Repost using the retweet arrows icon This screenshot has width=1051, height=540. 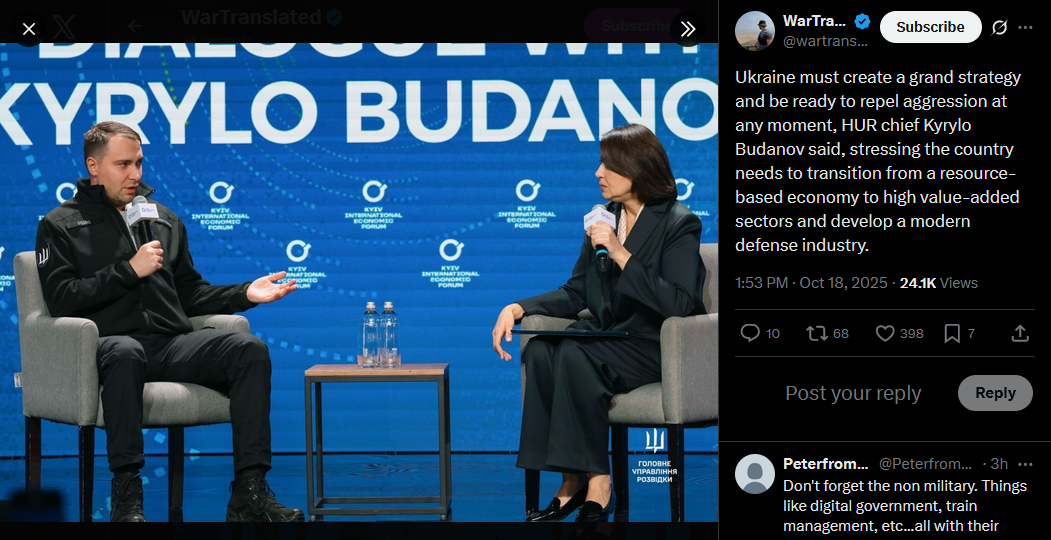click(816, 333)
